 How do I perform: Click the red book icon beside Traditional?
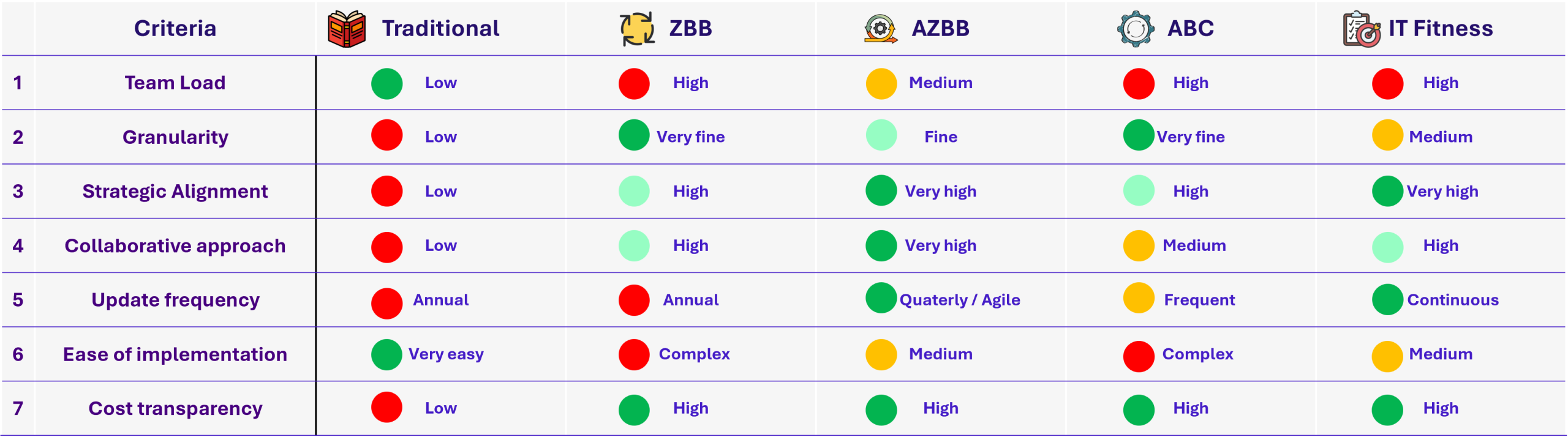click(x=347, y=29)
